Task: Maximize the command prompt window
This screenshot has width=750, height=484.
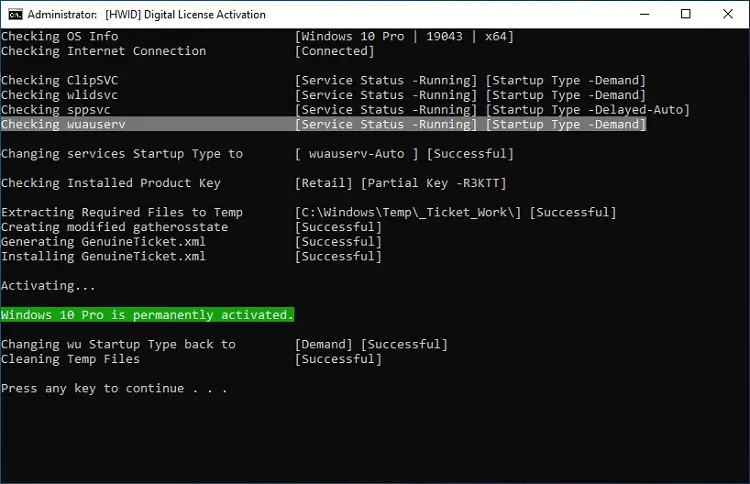Action: (x=685, y=14)
